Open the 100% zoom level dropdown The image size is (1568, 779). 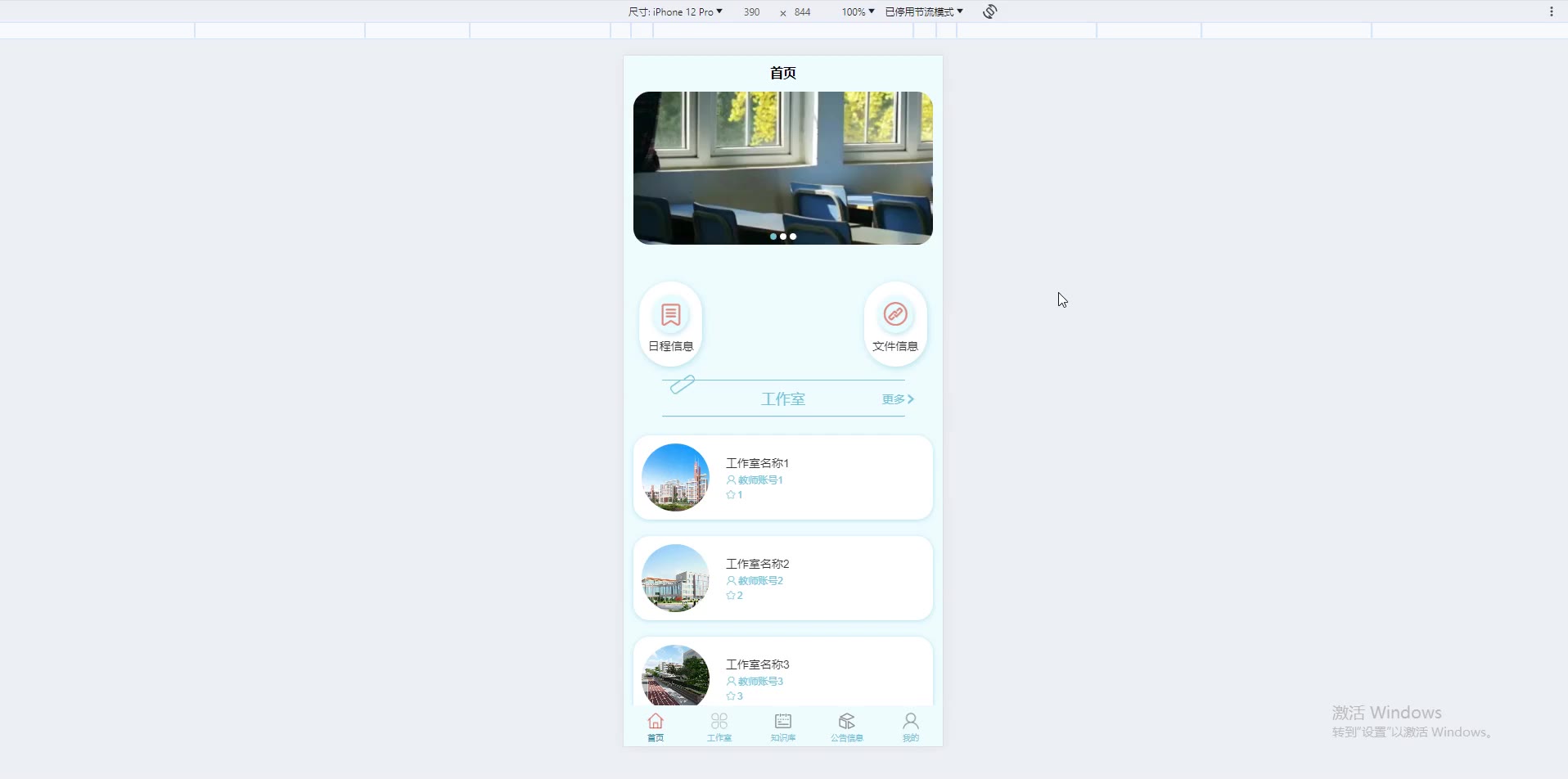[x=858, y=11]
